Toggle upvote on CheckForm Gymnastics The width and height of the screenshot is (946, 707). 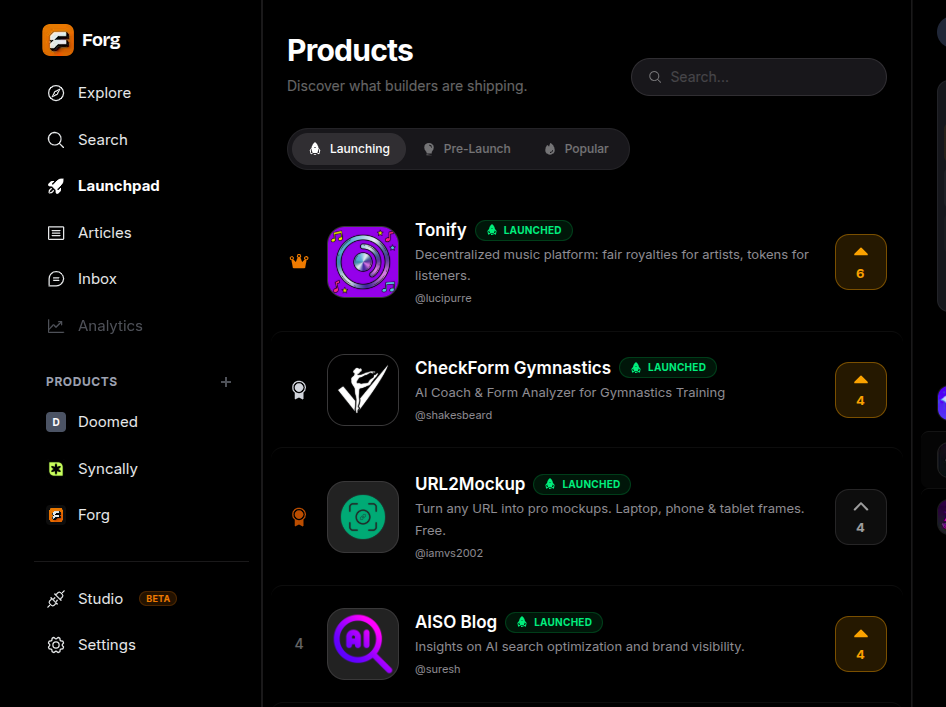(860, 390)
